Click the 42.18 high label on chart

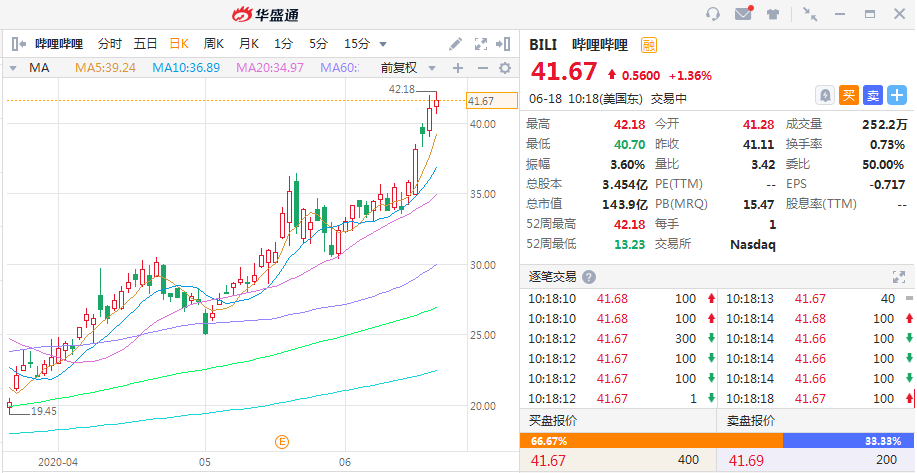401,89
